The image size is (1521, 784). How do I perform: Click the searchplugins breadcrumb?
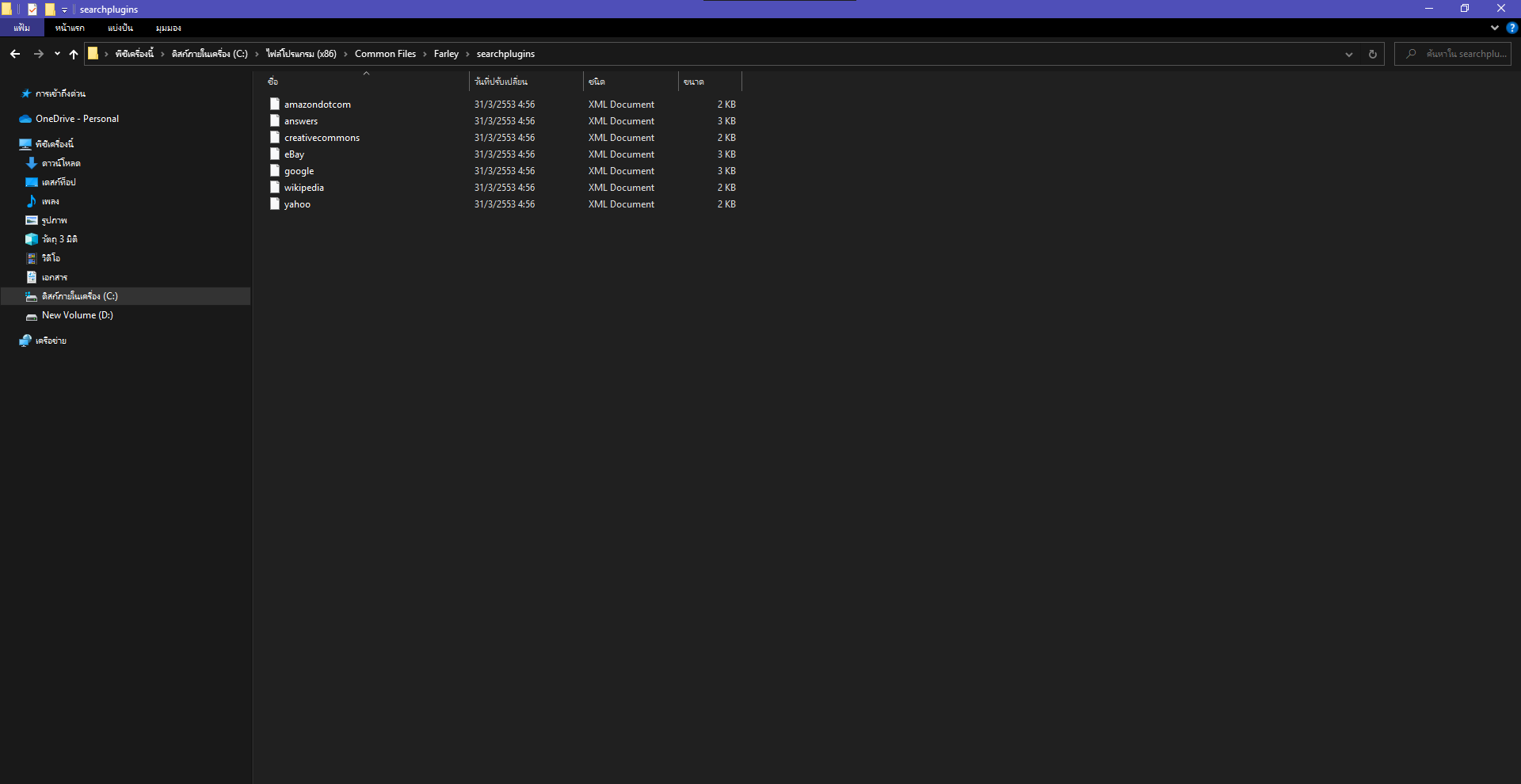coord(505,54)
